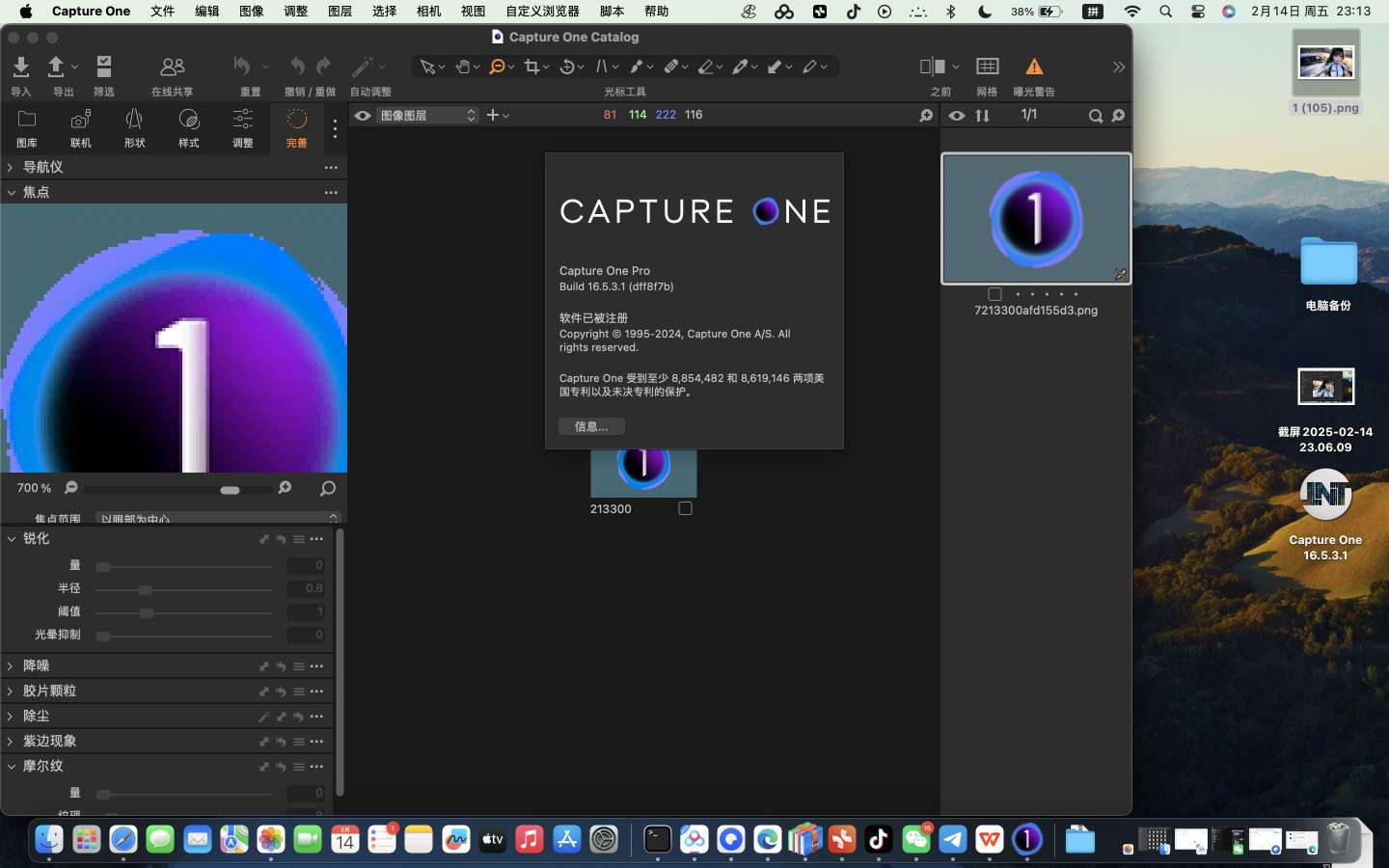The image size is (1389, 868).
Task: Select the rotate cursor tool
Action: tap(567, 67)
